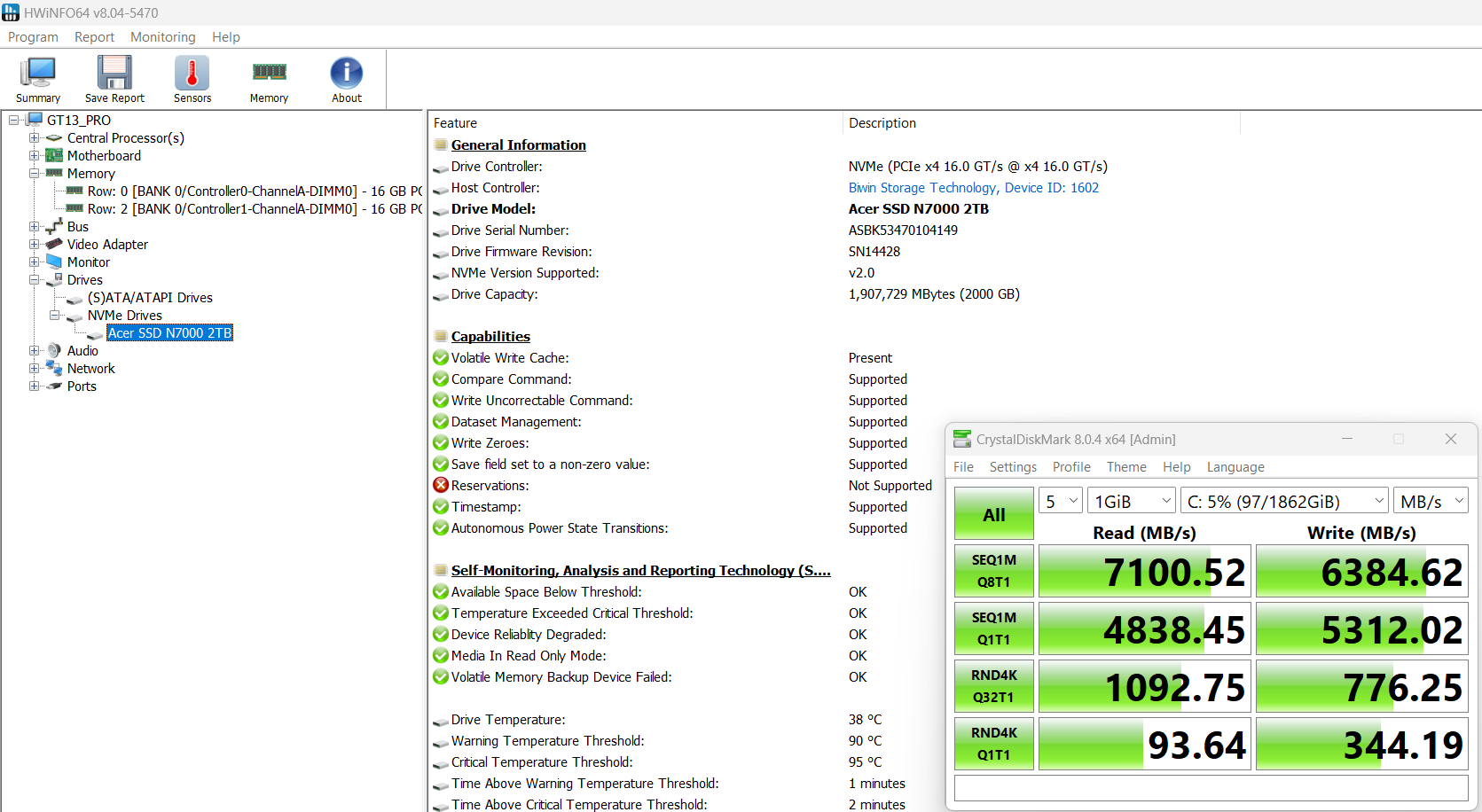Image resolution: width=1482 pixels, height=812 pixels.
Task: Click the Video Adapter tree icon
Action: click(54, 244)
